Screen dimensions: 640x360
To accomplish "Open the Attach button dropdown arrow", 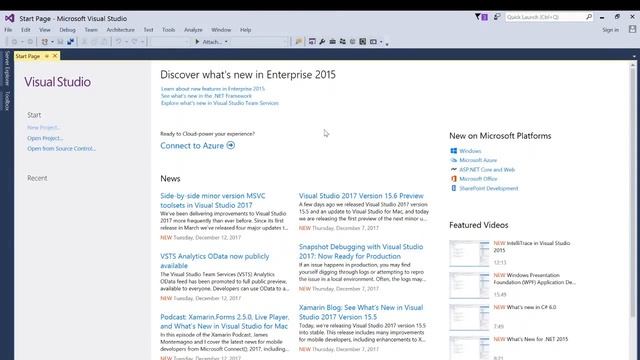I will click(226, 42).
